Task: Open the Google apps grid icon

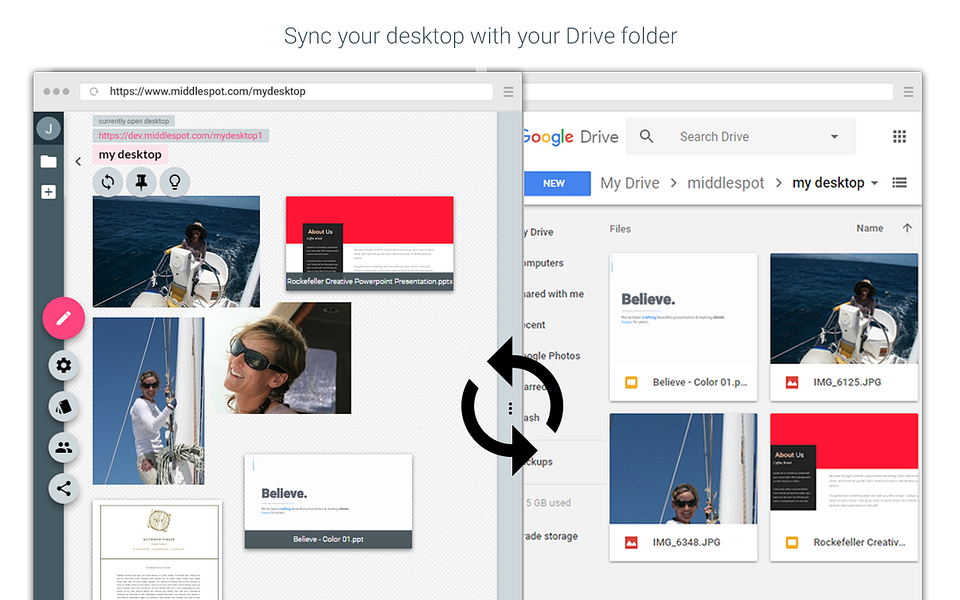Action: 899,137
